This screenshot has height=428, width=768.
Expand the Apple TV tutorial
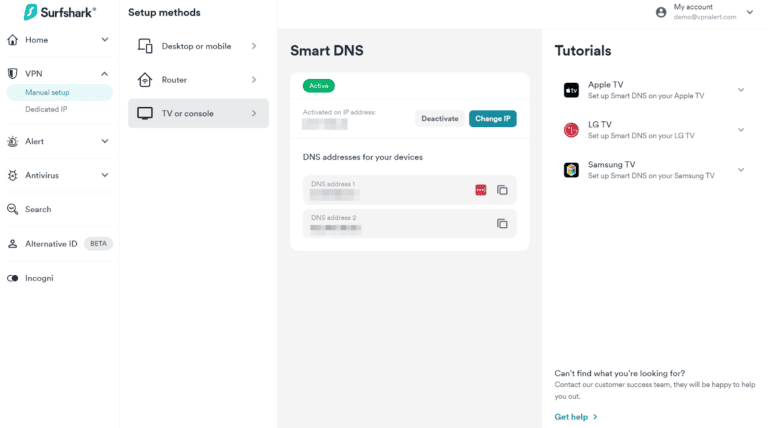pos(741,90)
